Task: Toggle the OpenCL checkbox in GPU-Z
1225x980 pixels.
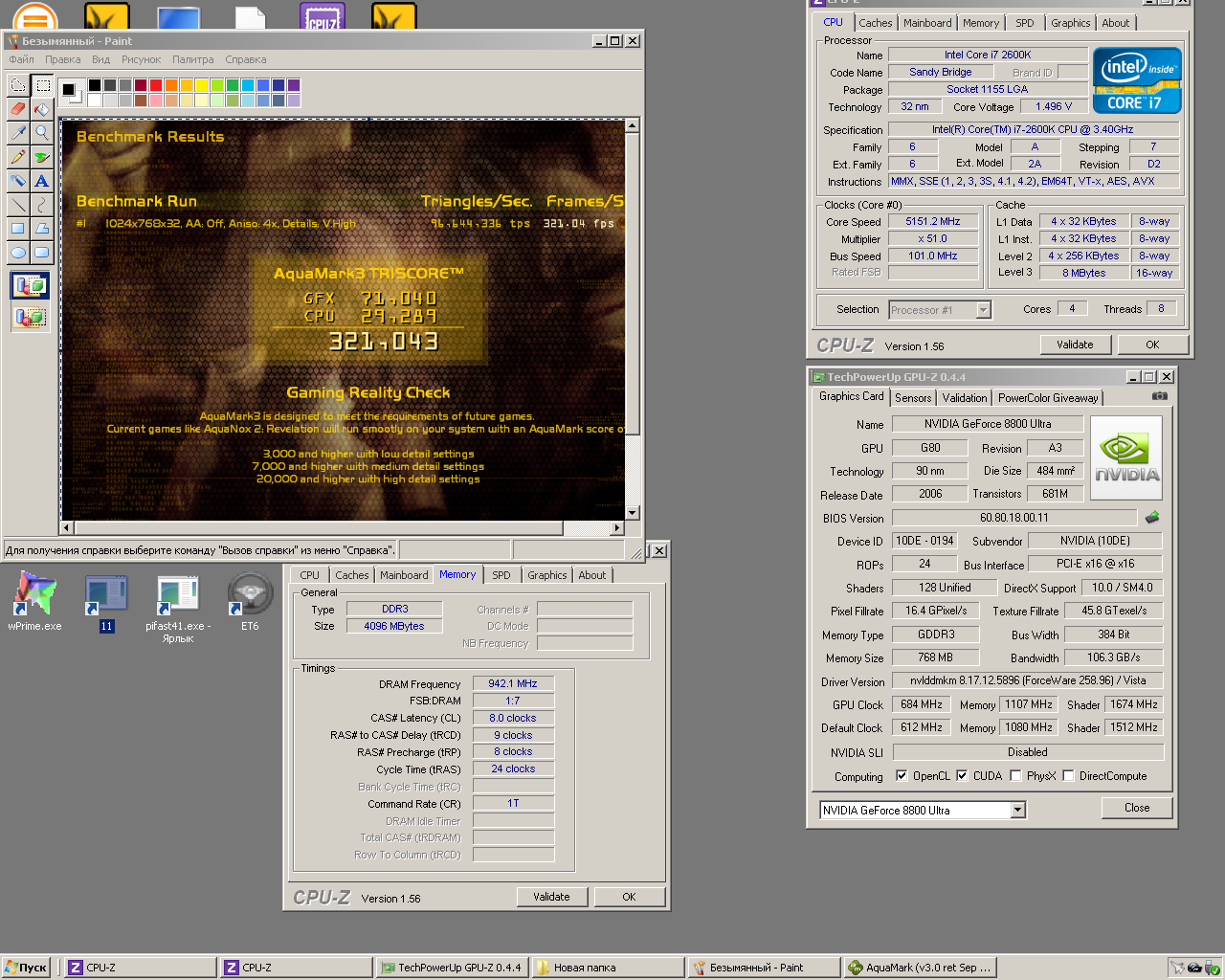Action: pos(902,776)
